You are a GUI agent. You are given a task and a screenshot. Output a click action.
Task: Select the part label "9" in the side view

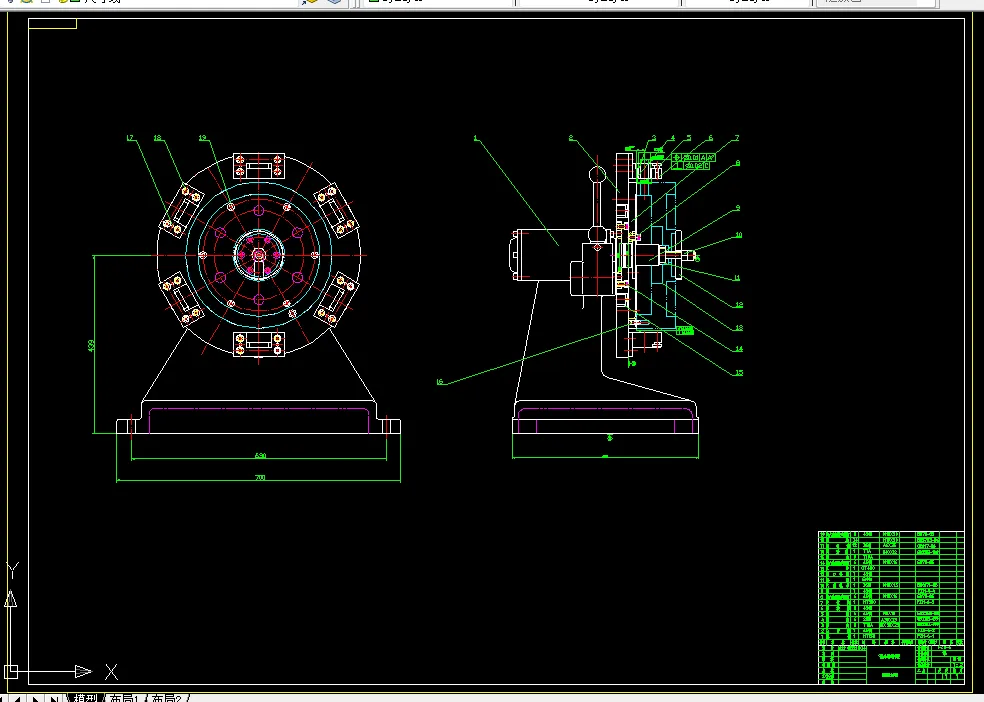(x=737, y=208)
